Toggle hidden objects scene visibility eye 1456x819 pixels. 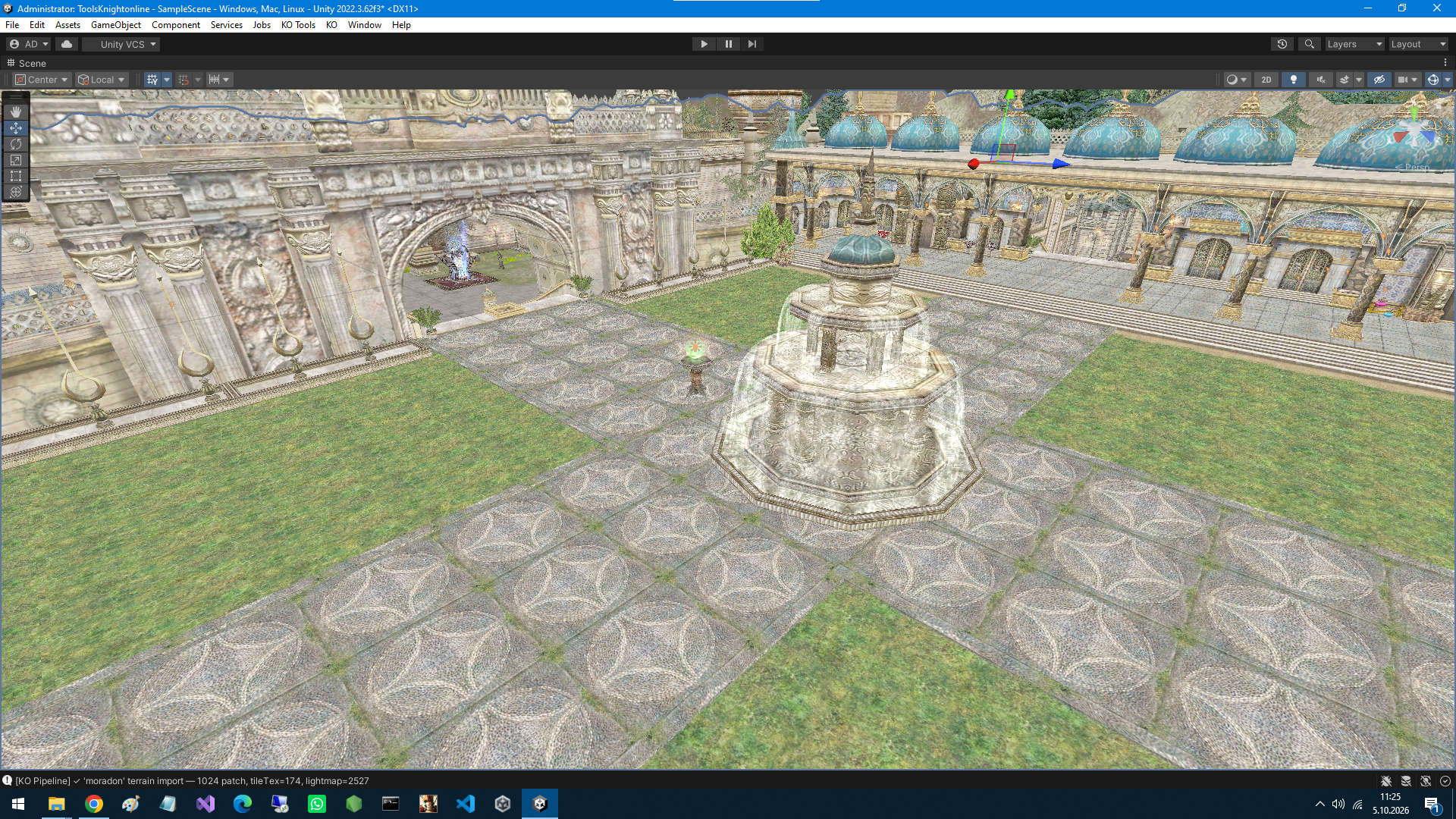[x=1379, y=80]
